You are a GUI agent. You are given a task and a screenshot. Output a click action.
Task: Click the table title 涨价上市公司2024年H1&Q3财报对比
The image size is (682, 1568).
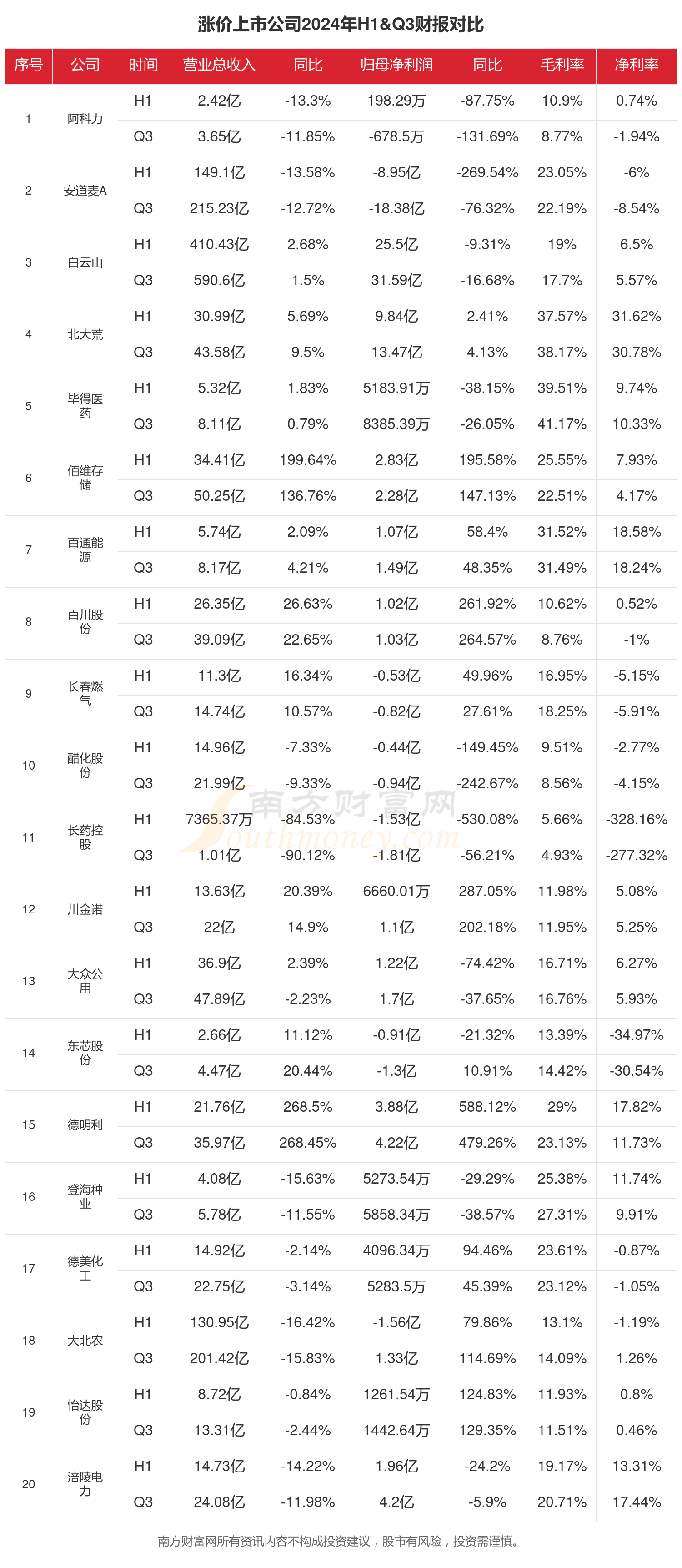click(341, 25)
